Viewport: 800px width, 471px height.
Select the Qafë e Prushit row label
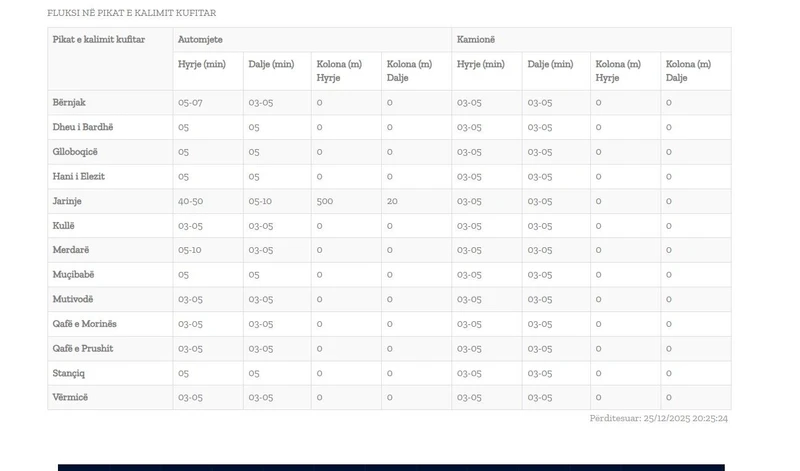click(83, 348)
